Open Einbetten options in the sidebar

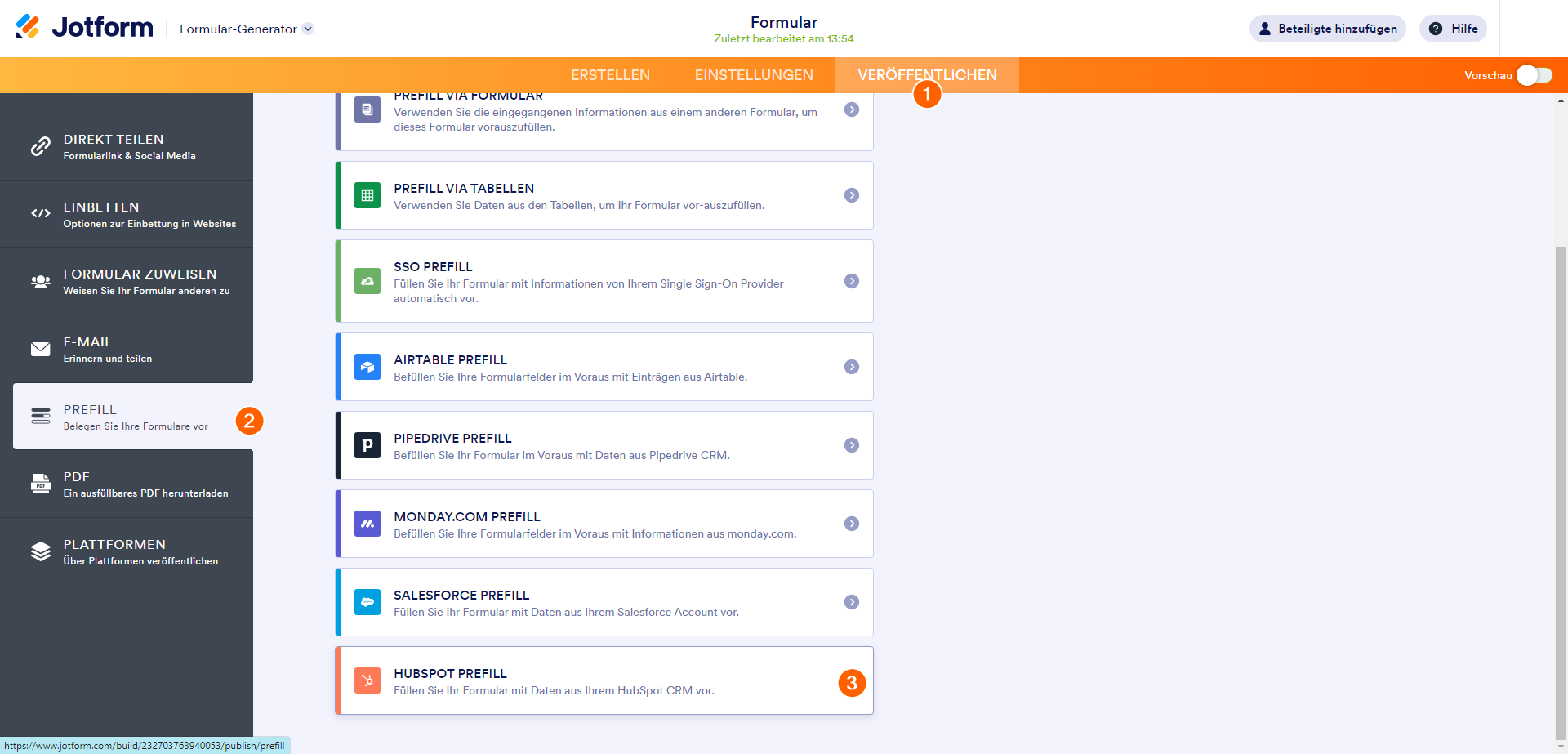(x=127, y=214)
